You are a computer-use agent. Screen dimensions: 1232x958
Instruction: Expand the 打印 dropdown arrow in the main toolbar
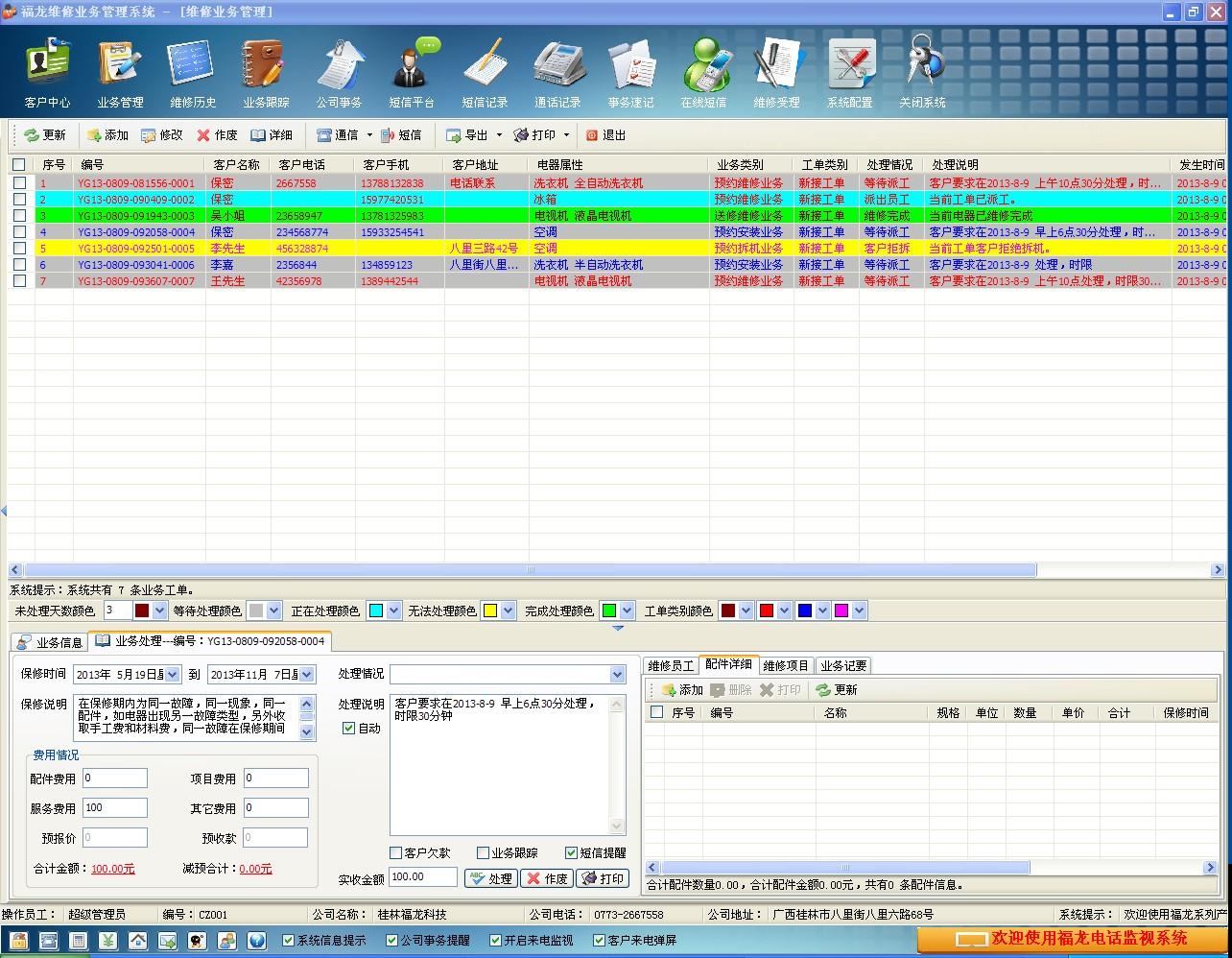(x=566, y=135)
